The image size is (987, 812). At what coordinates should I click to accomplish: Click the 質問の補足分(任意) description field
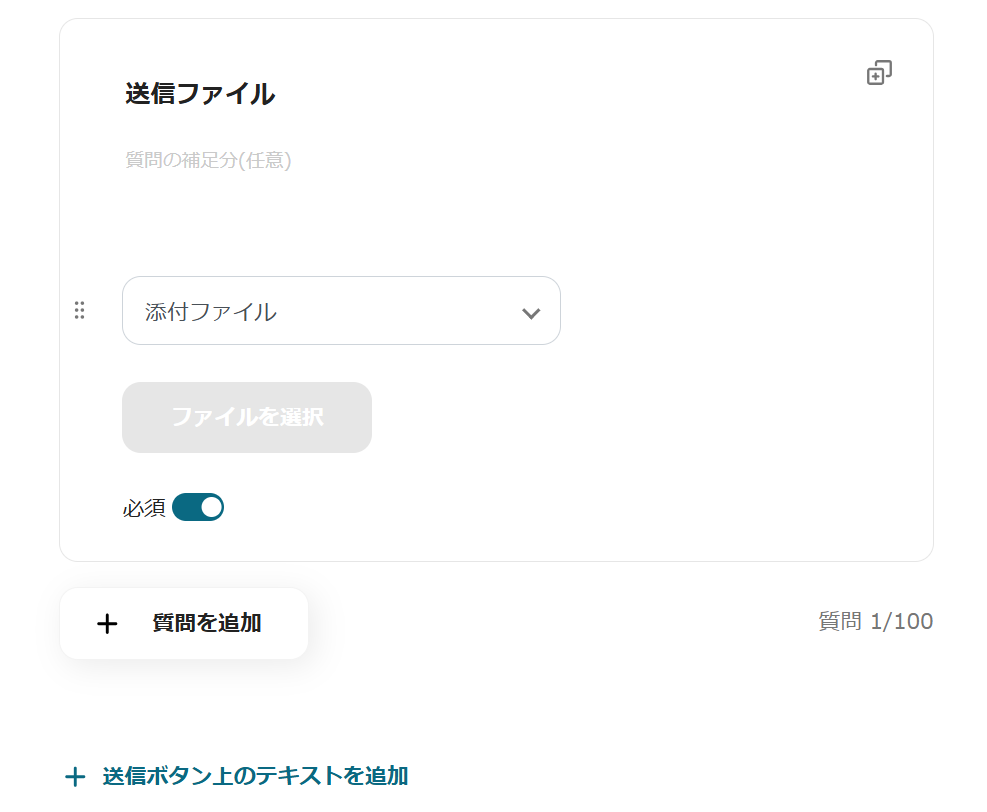pyautogui.click(x=208, y=160)
